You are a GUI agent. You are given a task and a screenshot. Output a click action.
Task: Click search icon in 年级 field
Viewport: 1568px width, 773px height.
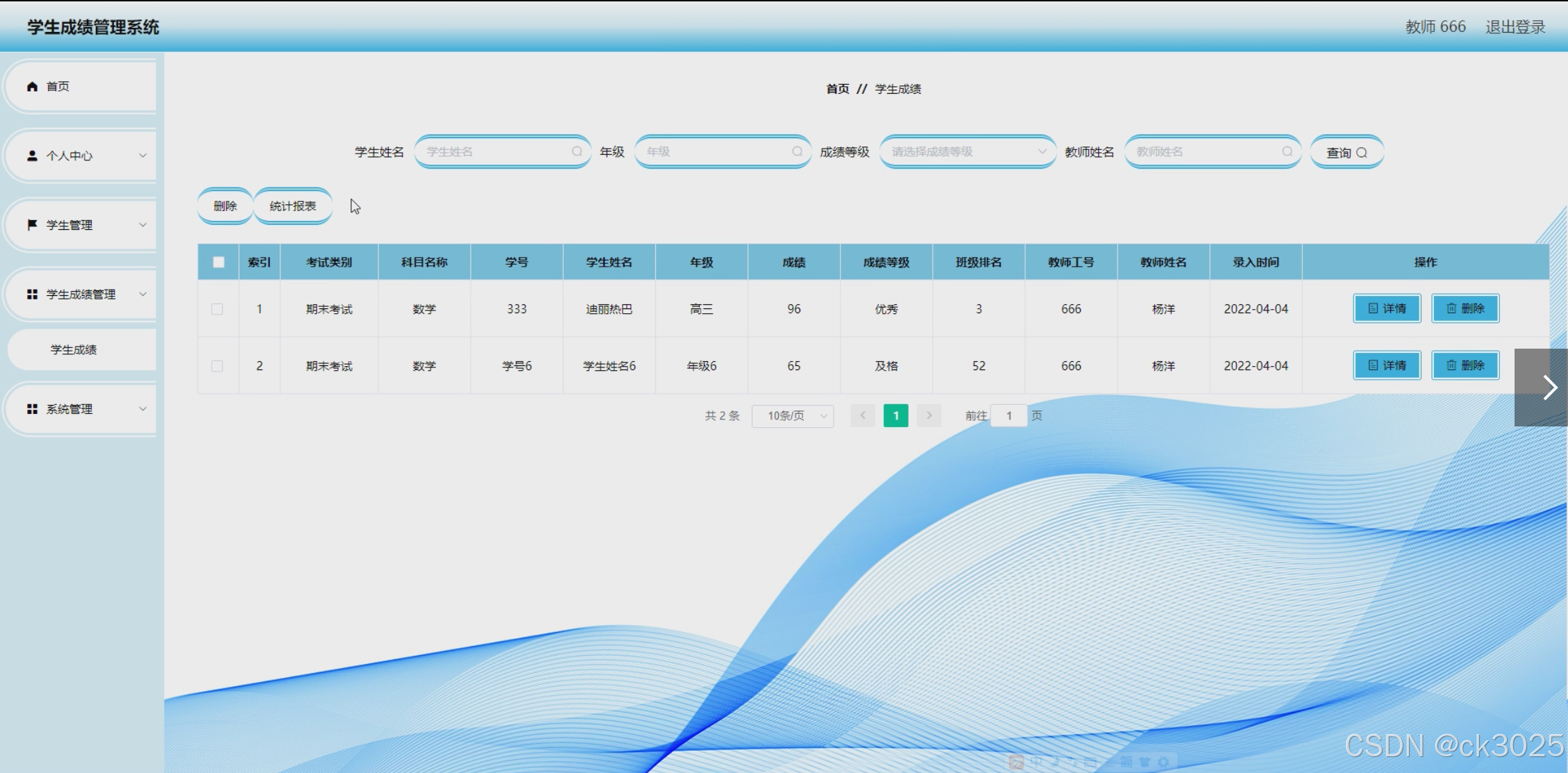click(797, 151)
